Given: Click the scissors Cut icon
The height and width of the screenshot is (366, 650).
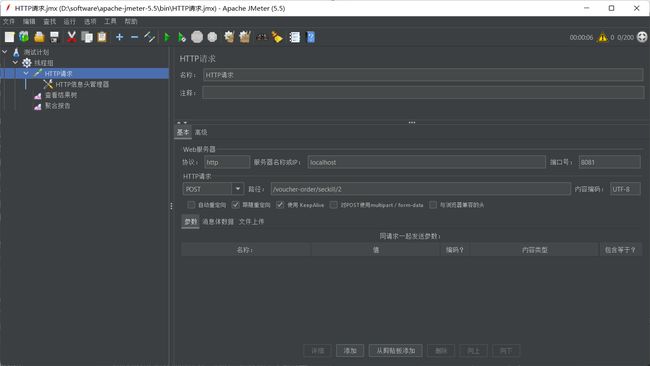Looking at the screenshot, I should click(72, 37).
